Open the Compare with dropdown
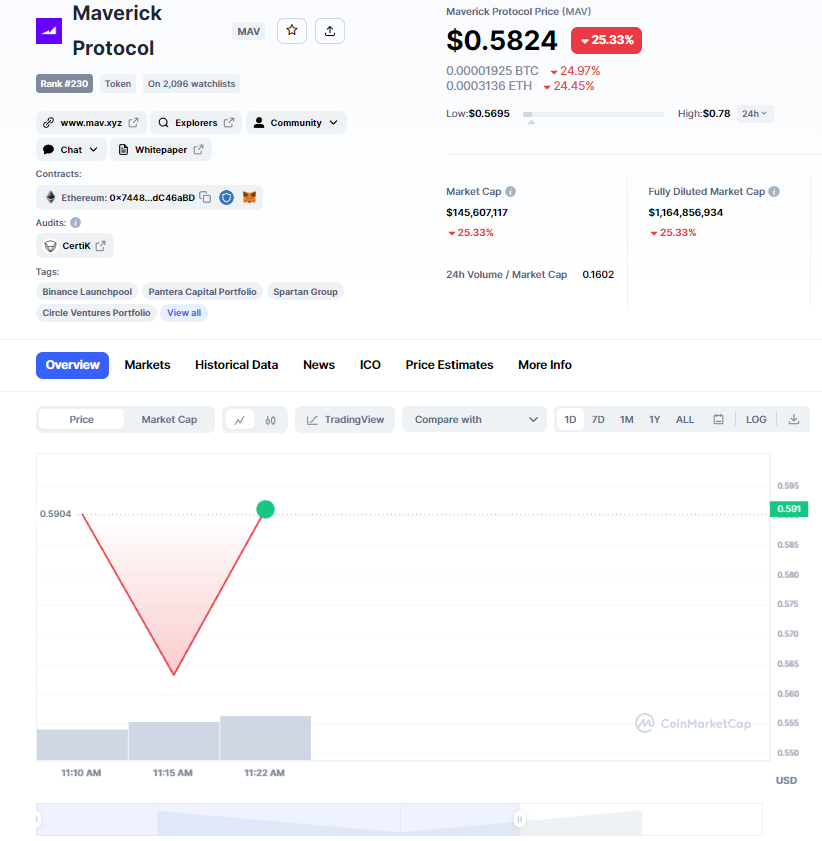This screenshot has width=822, height=841. click(475, 420)
